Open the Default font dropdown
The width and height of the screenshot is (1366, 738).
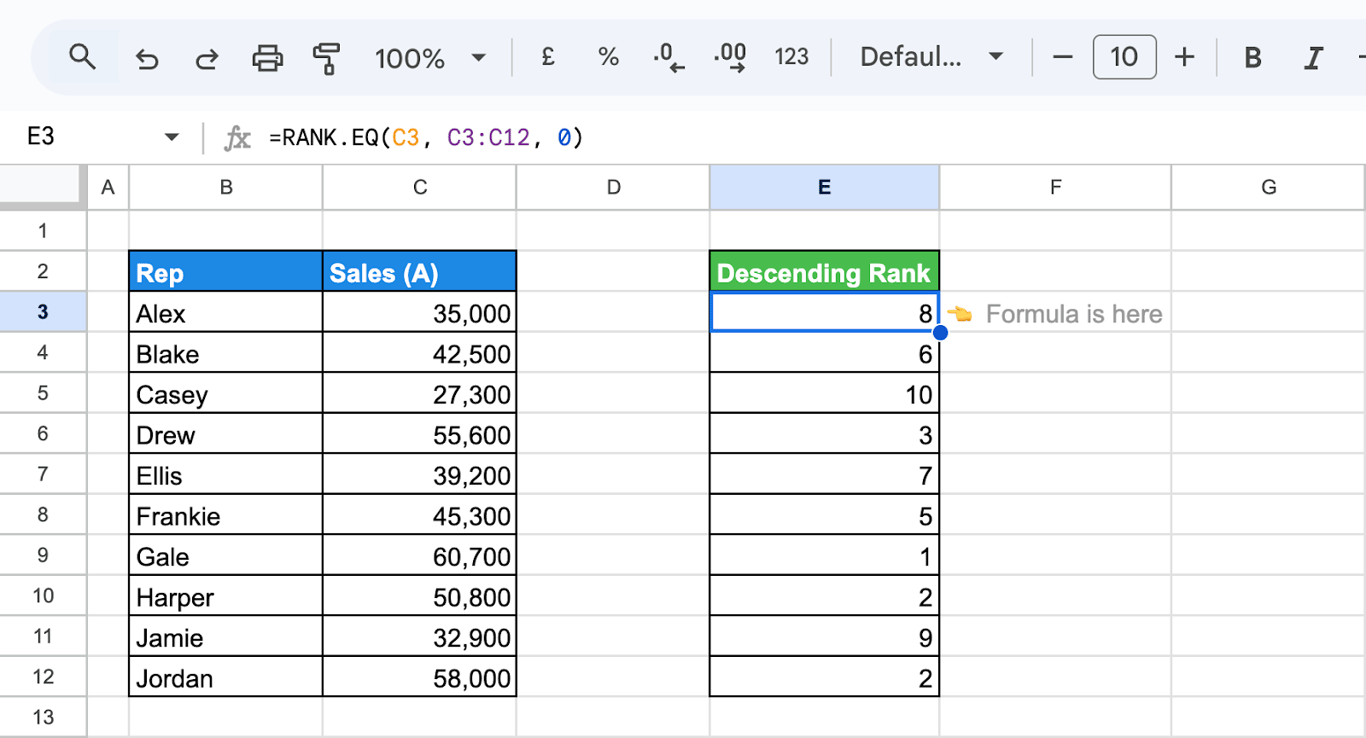[932, 57]
